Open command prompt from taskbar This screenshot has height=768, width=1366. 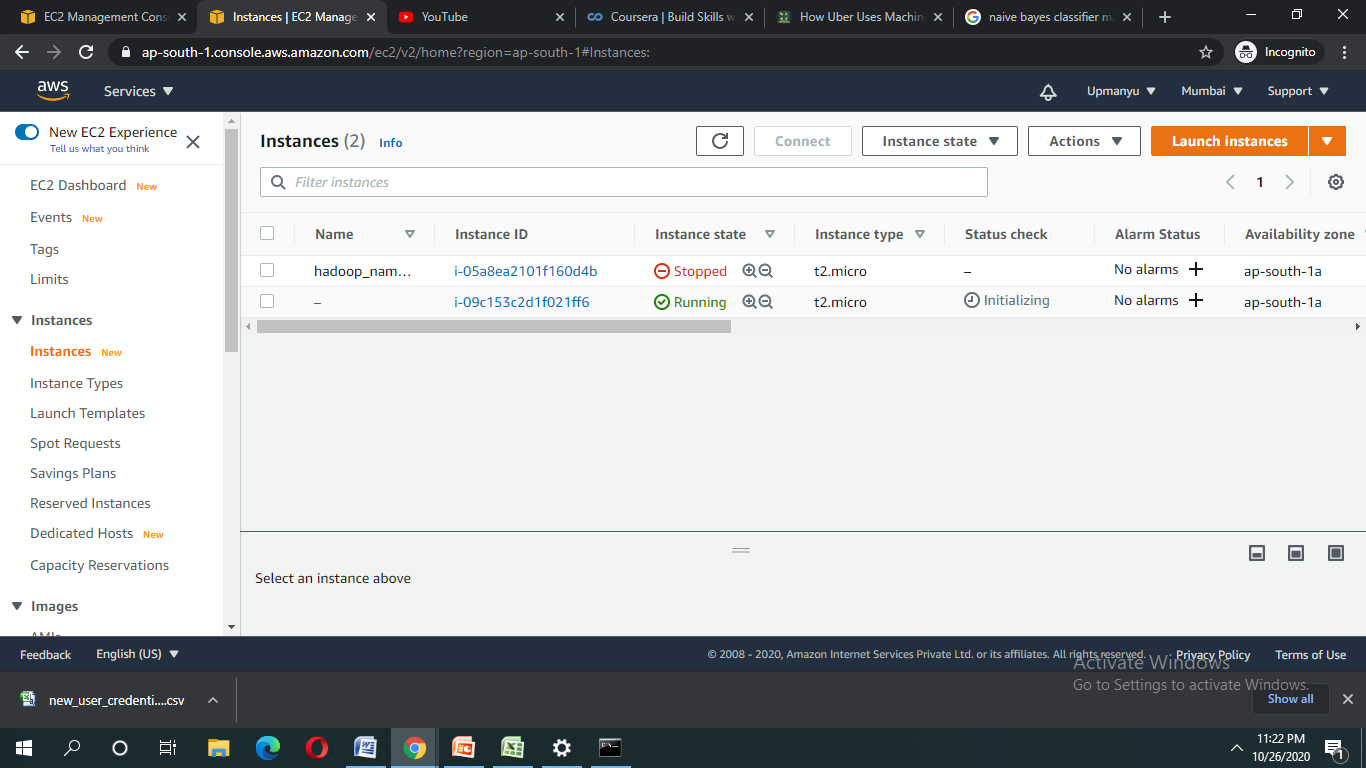tap(610, 748)
